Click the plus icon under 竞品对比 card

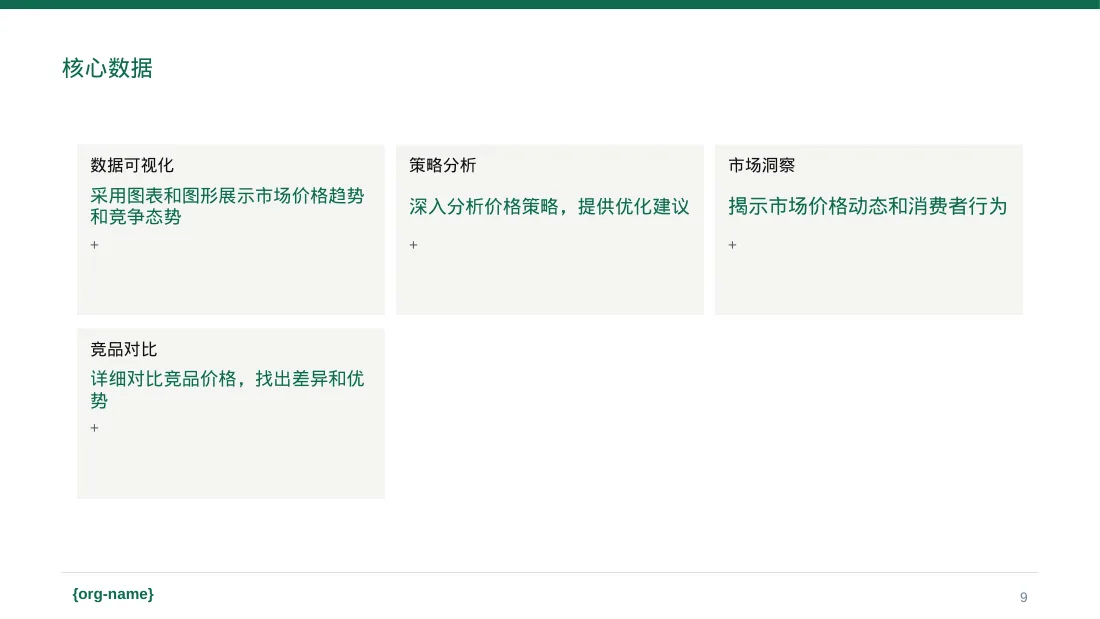(x=95, y=428)
